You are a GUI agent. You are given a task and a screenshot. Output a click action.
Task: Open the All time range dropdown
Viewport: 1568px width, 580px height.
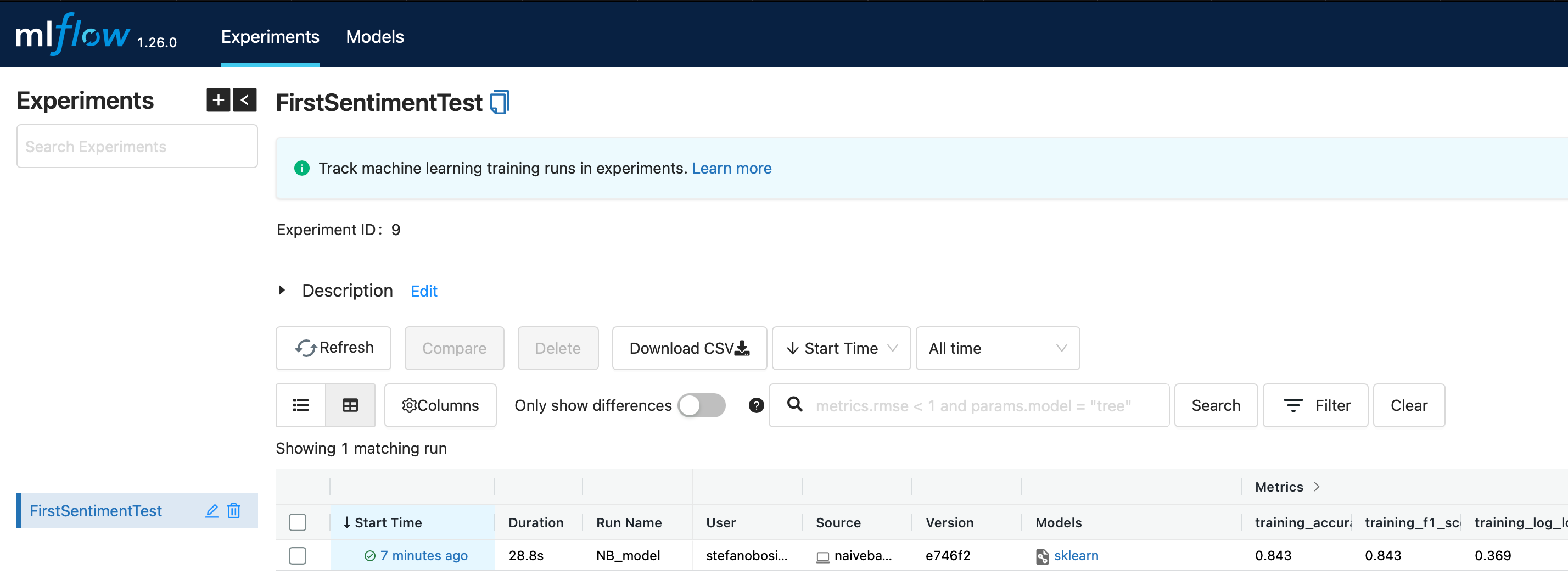click(x=998, y=348)
